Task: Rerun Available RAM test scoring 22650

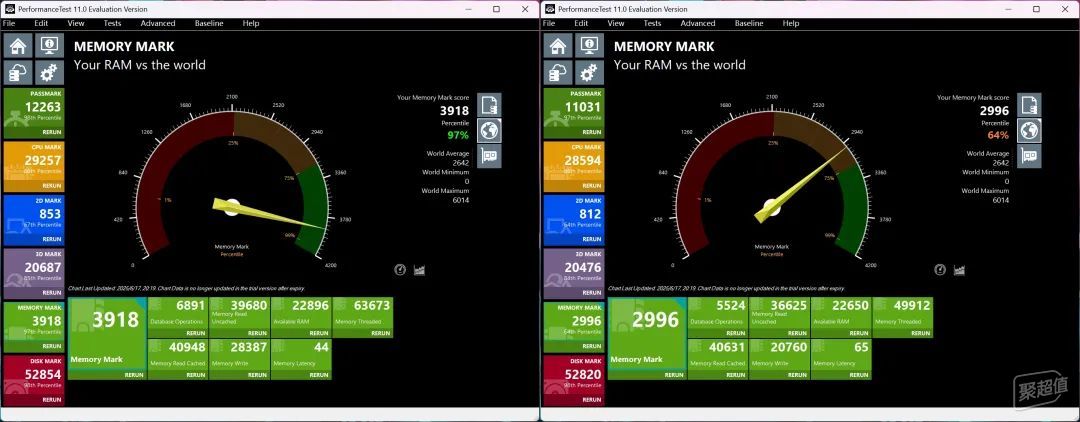Action: tap(859, 333)
